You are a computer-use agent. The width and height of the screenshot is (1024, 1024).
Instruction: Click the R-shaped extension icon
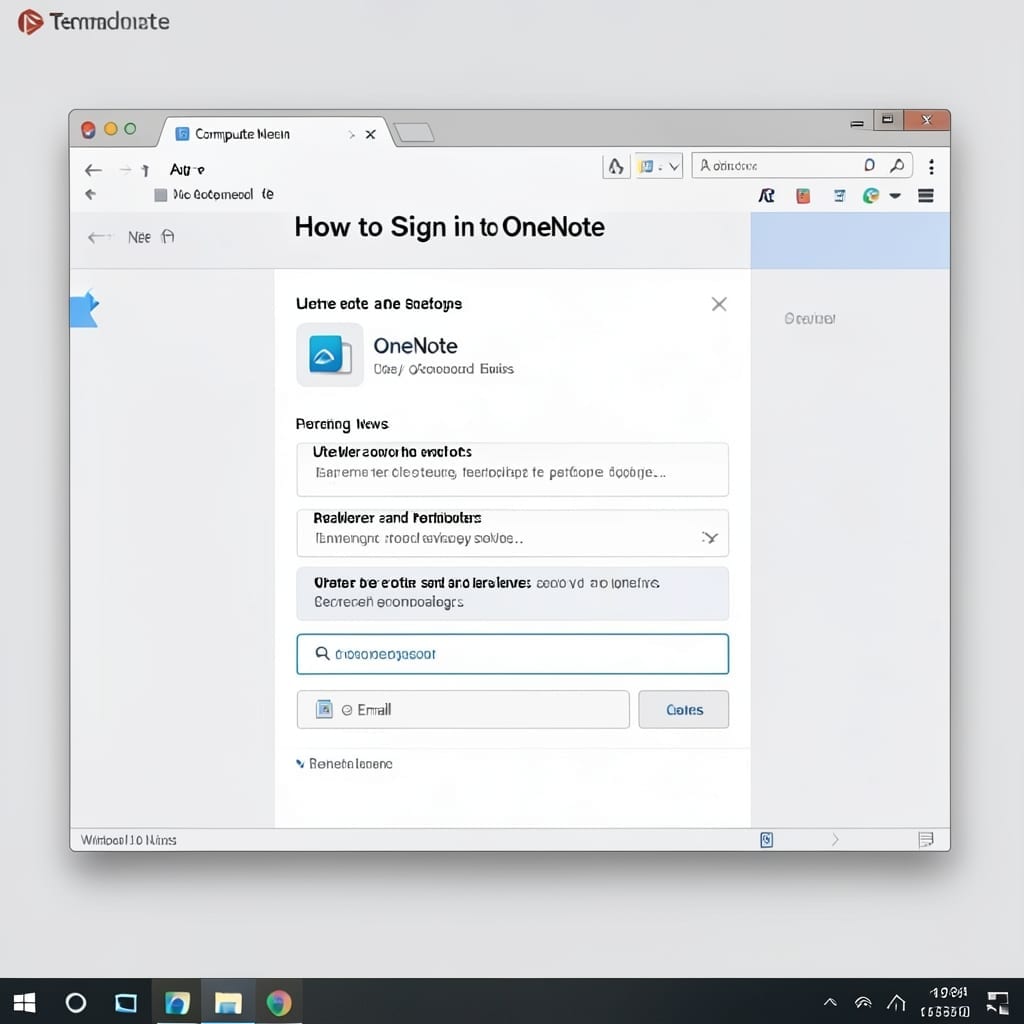pyautogui.click(x=767, y=195)
